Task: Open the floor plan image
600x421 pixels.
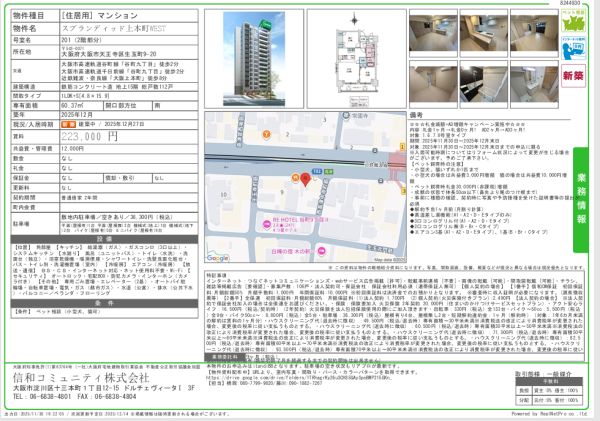Action: click(357, 59)
